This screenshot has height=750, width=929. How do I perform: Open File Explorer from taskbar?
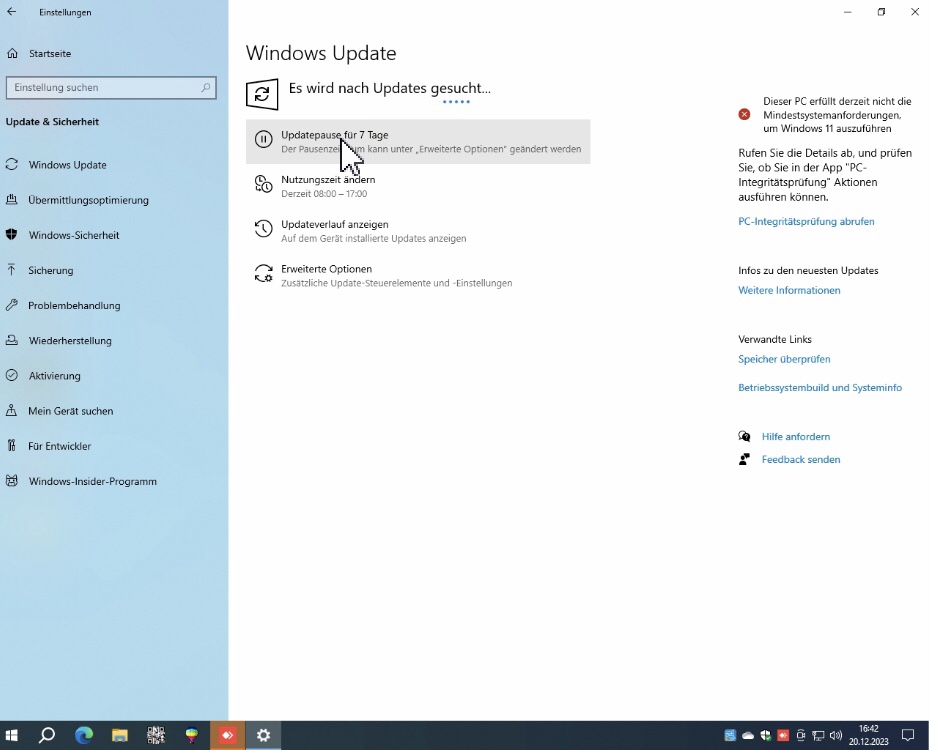[x=120, y=736]
